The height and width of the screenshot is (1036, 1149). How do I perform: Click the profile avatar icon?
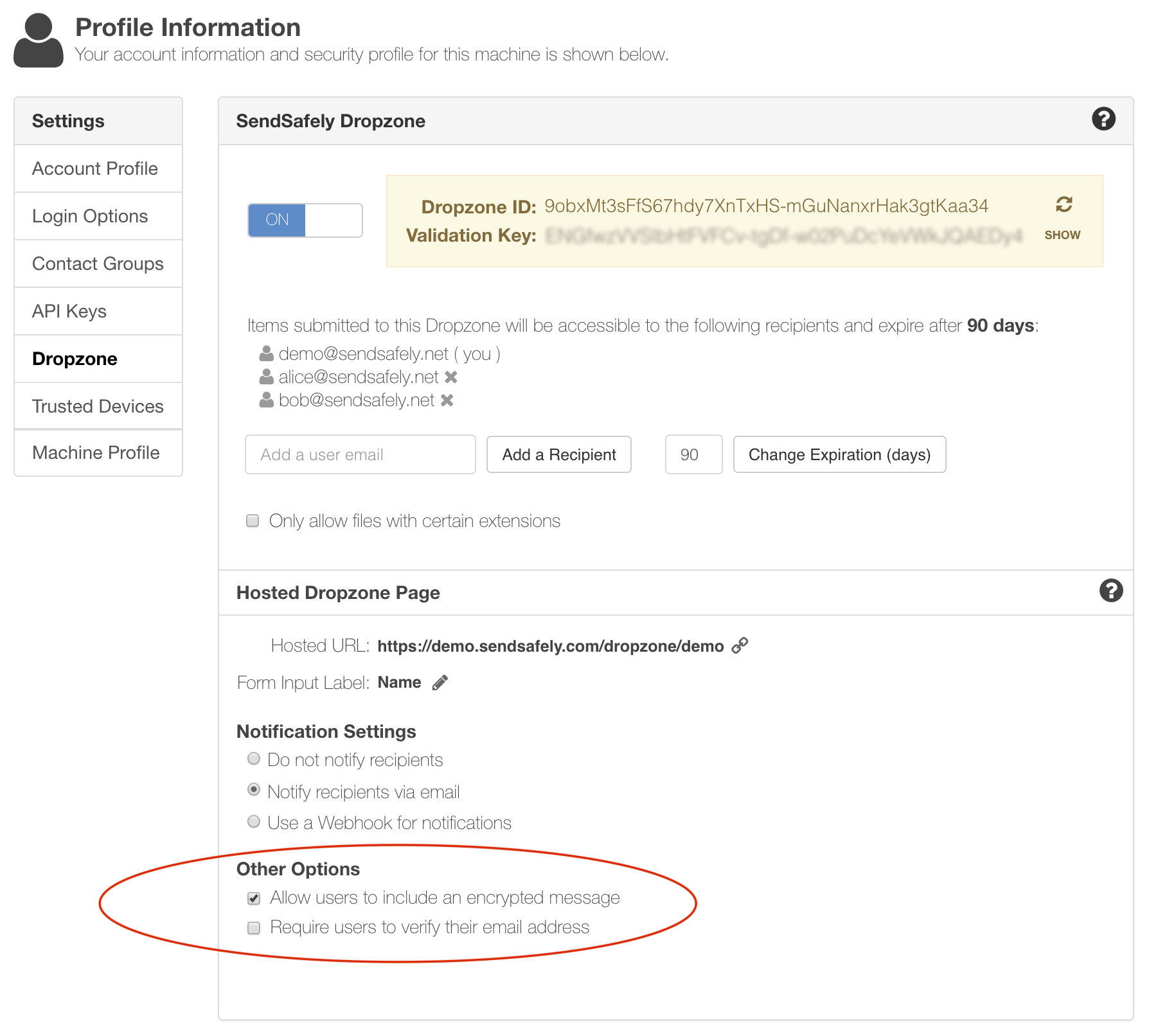click(39, 40)
